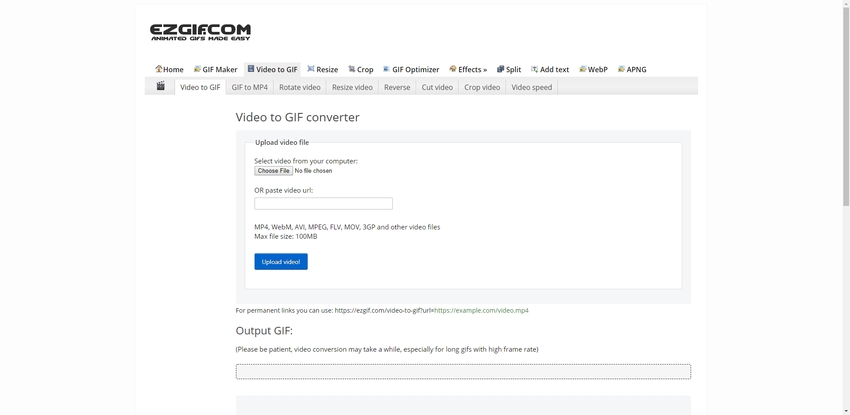This screenshot has height=415, width=850.
Task: Open GIF Optimizer tool
Action: 411,69
